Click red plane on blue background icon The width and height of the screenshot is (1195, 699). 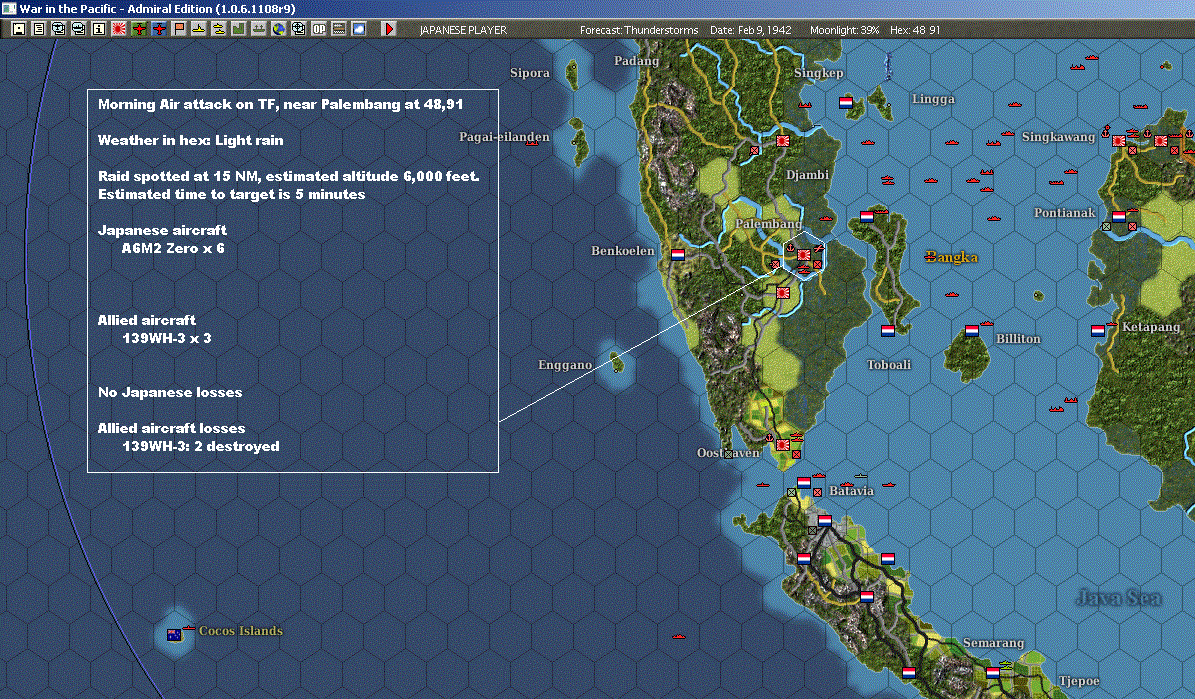159,29
